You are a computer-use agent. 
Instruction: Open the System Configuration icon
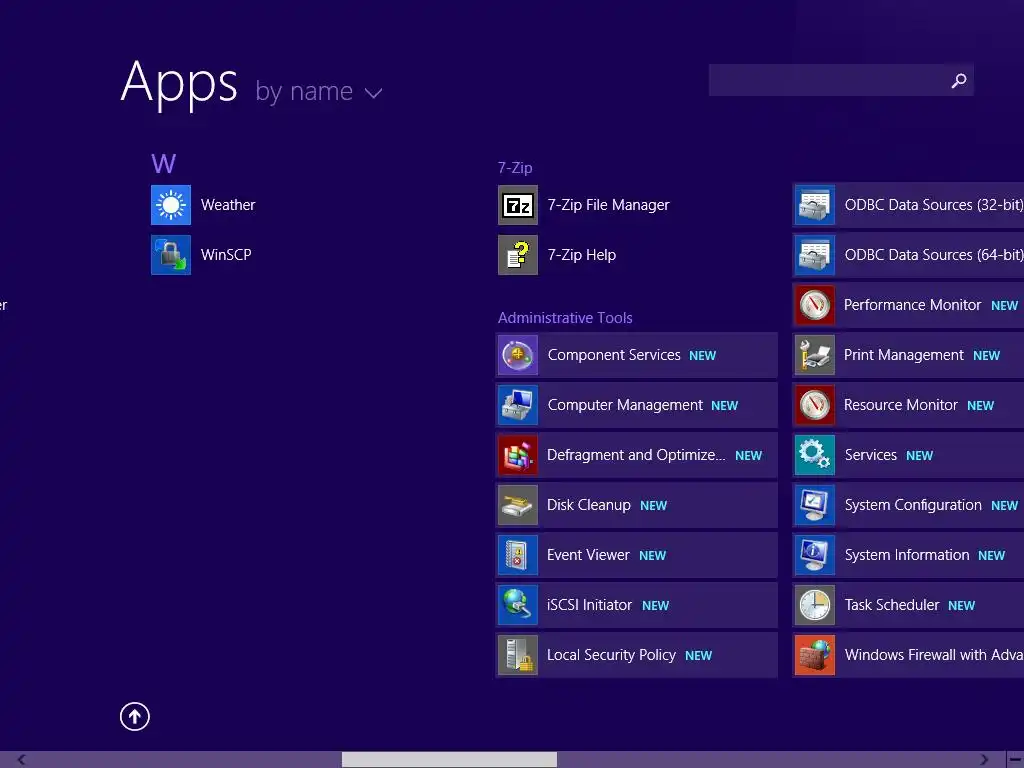coord(815,505)
